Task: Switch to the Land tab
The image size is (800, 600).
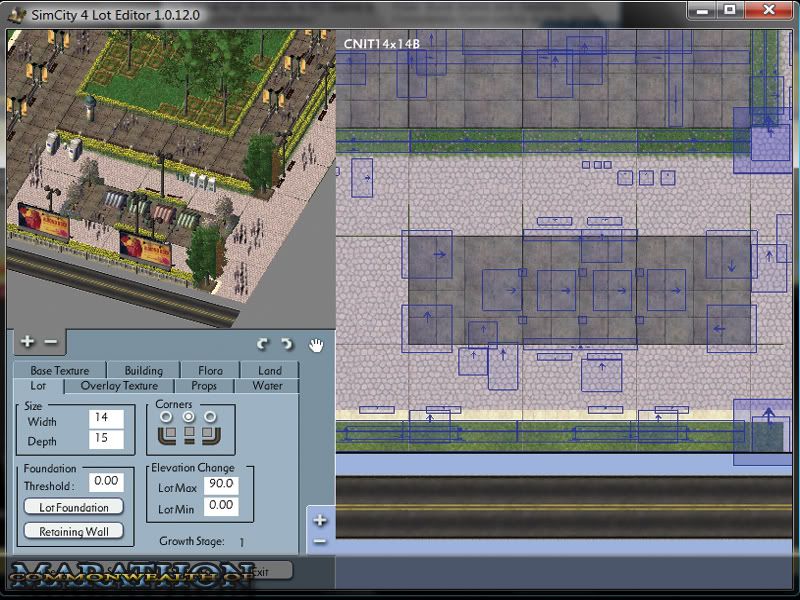Action: [269, 370]
